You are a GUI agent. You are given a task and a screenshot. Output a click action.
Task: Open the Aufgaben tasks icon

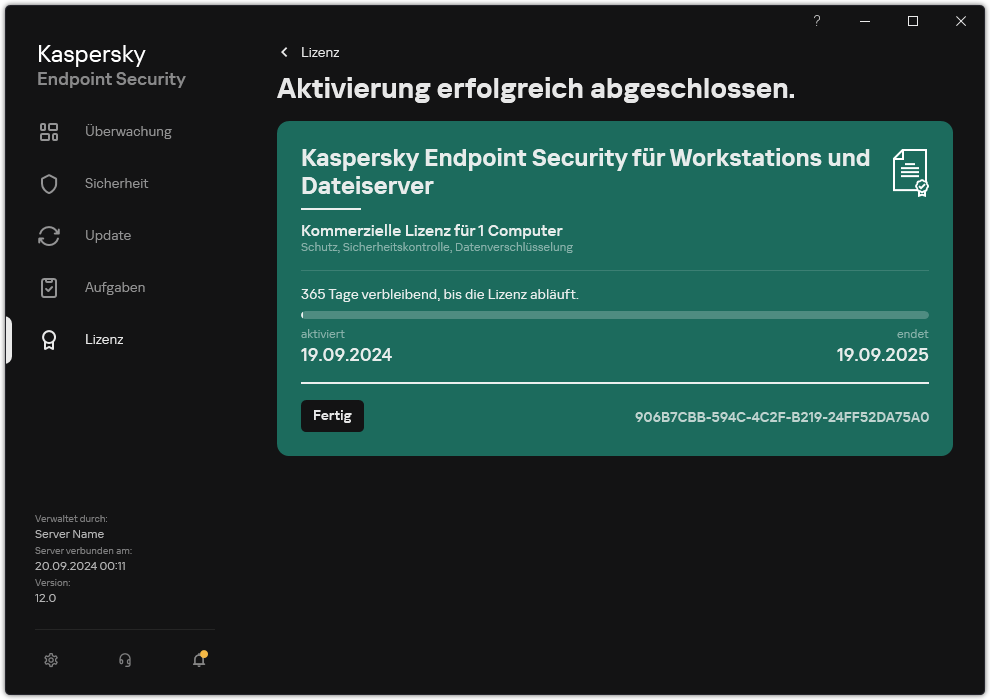(49, 287)
